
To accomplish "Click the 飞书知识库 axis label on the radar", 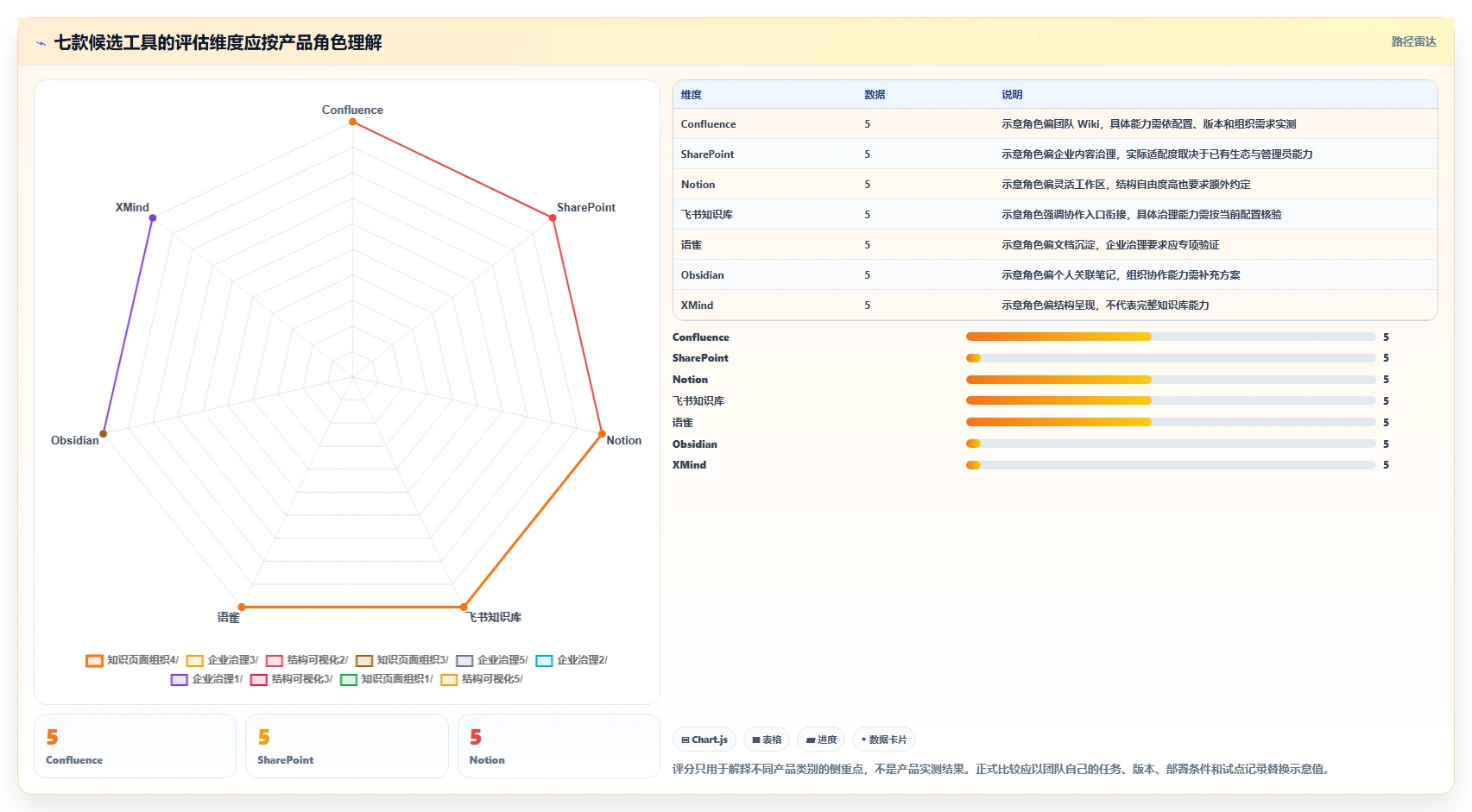I will coord(495,617).
